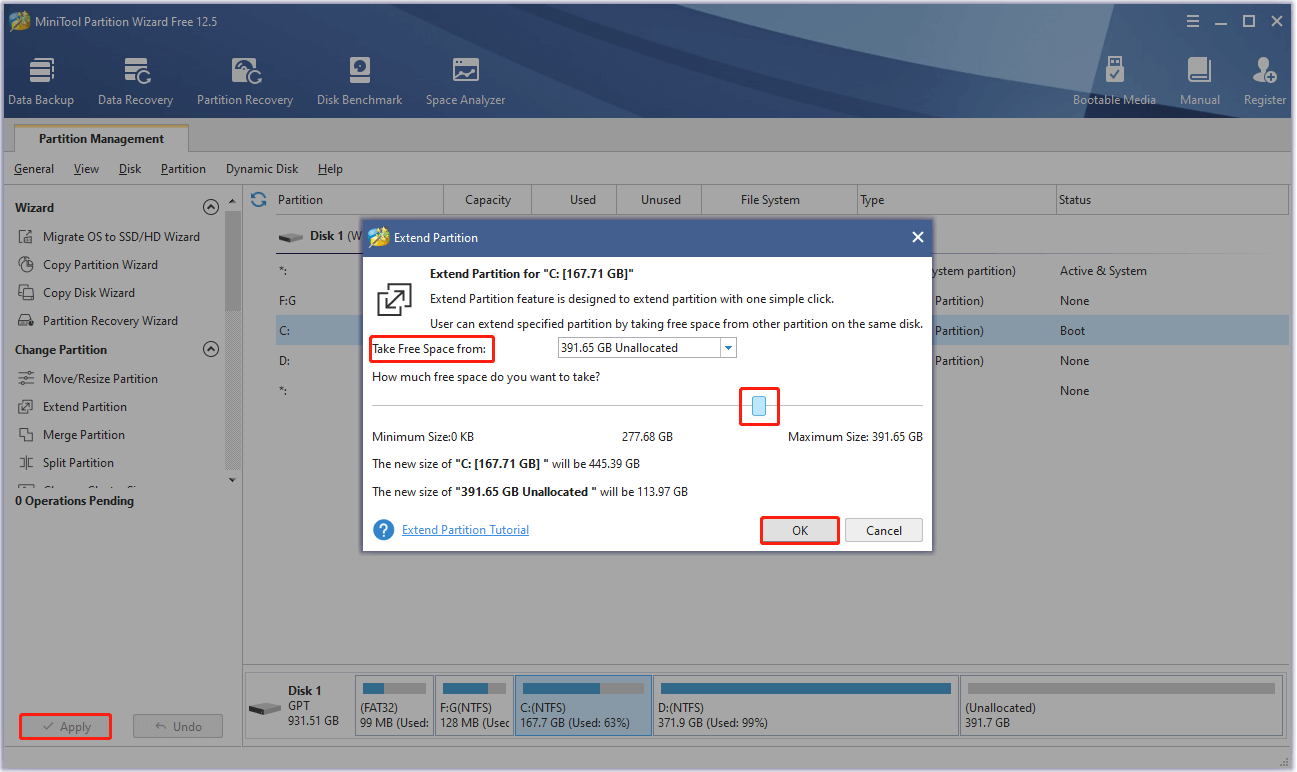
Task: Click the Undo button
Action: tap(178, 727)
